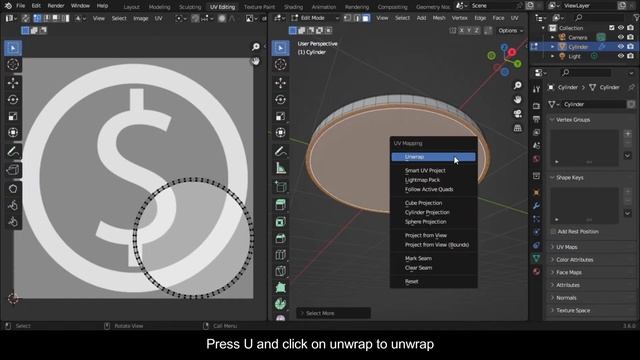Open the Image menu in UV editor

[140, 18]
